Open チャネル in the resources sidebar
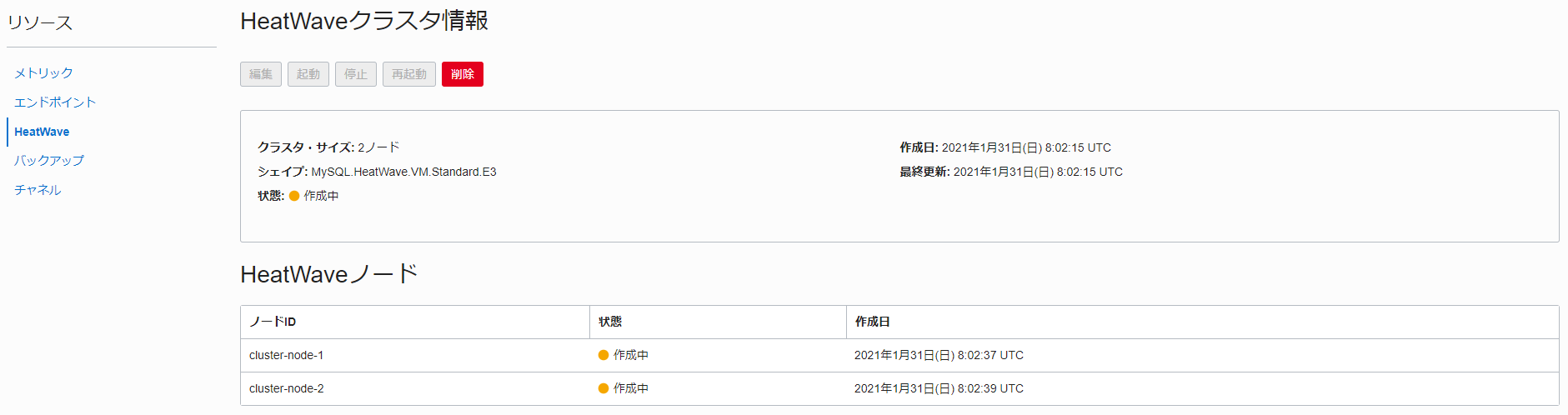This screenshot has width=1568, height=415. pyautogui.click(x=38, y=190)
